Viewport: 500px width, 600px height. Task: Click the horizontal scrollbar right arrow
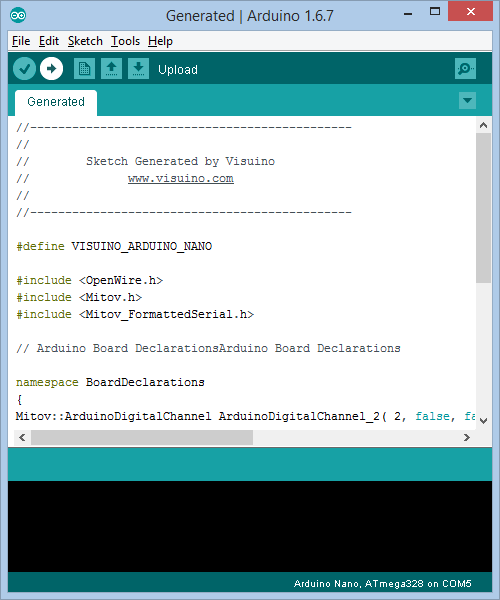point(467,437)
